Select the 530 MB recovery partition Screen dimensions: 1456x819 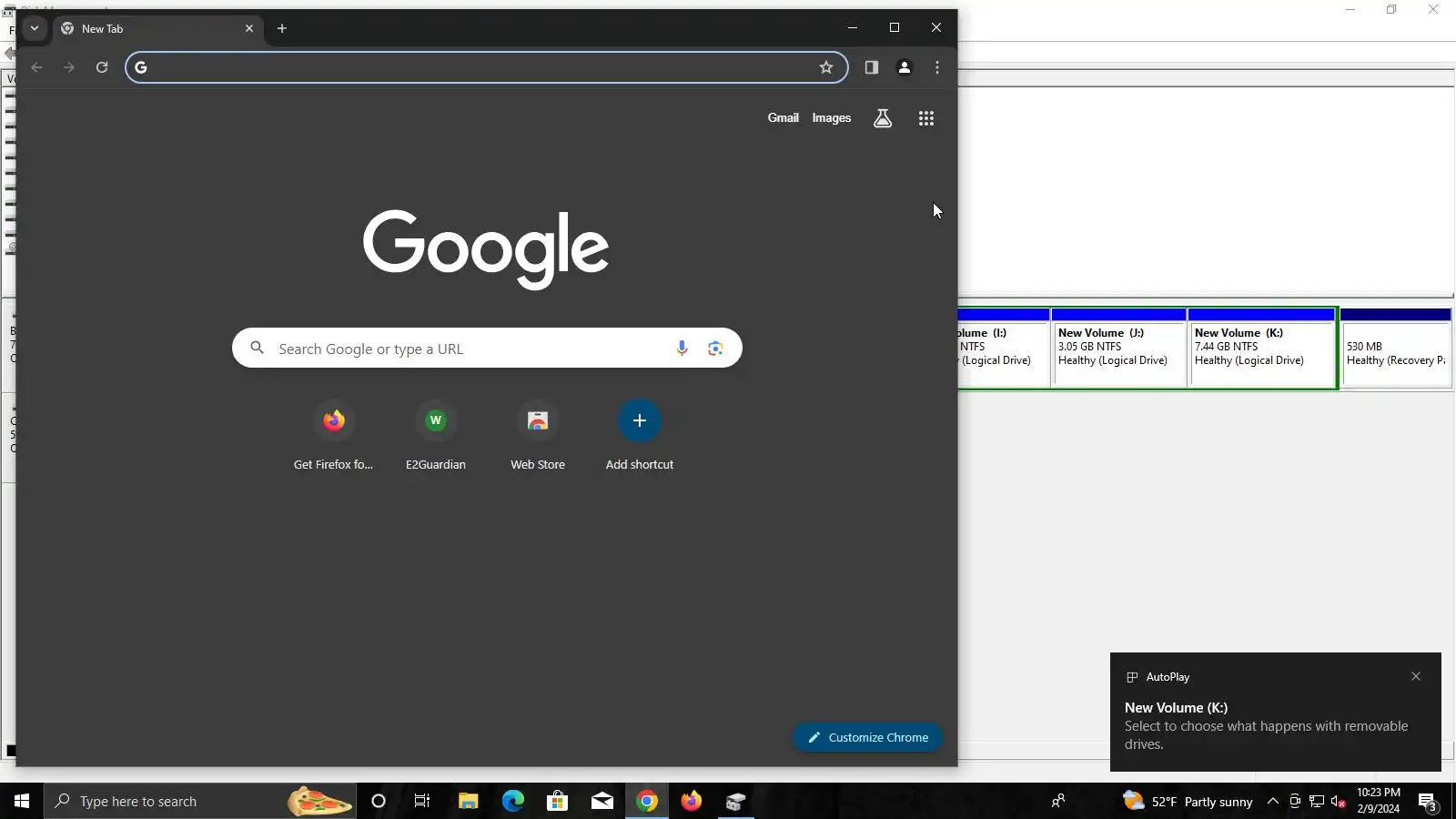point(1396,349)
